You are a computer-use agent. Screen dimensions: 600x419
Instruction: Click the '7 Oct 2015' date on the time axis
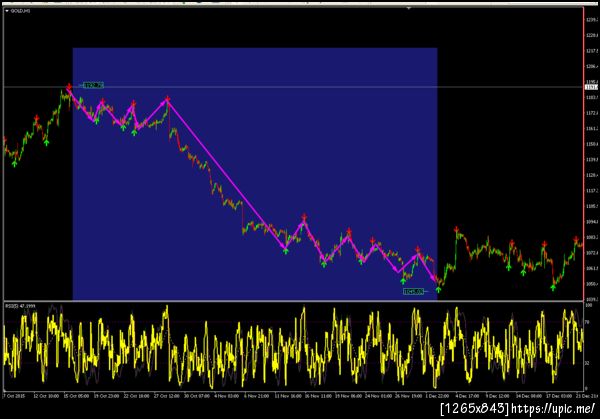click(14, 396)
